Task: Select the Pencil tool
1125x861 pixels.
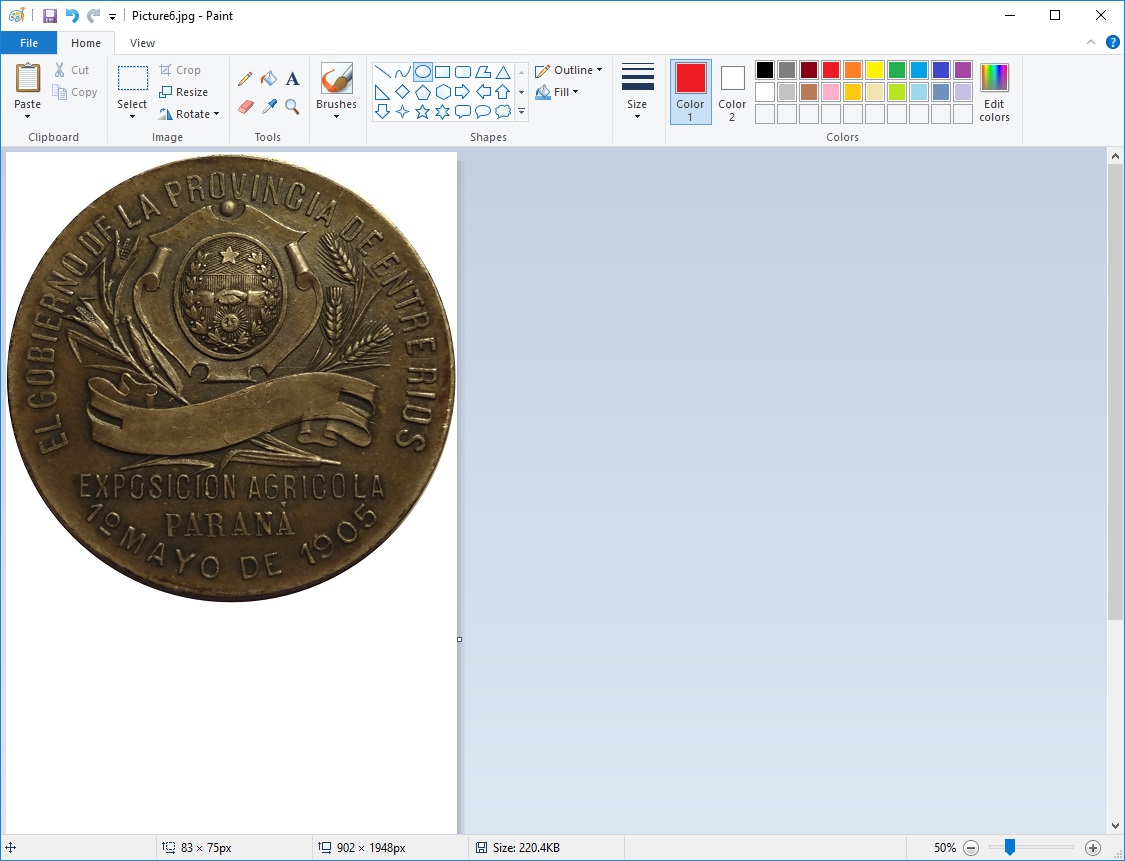Action: (x=245, y=79)
